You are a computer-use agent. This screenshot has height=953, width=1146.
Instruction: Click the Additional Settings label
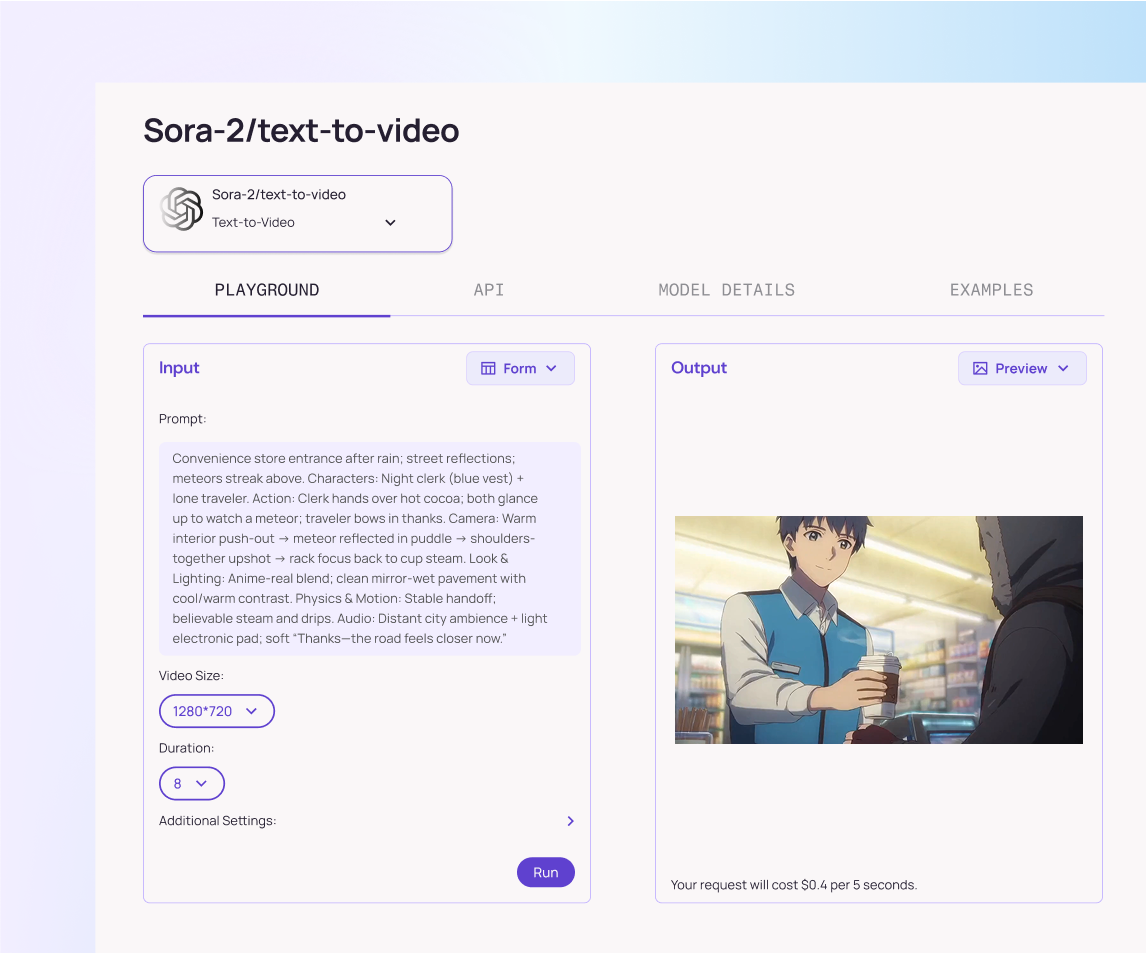tap(217, 821)
